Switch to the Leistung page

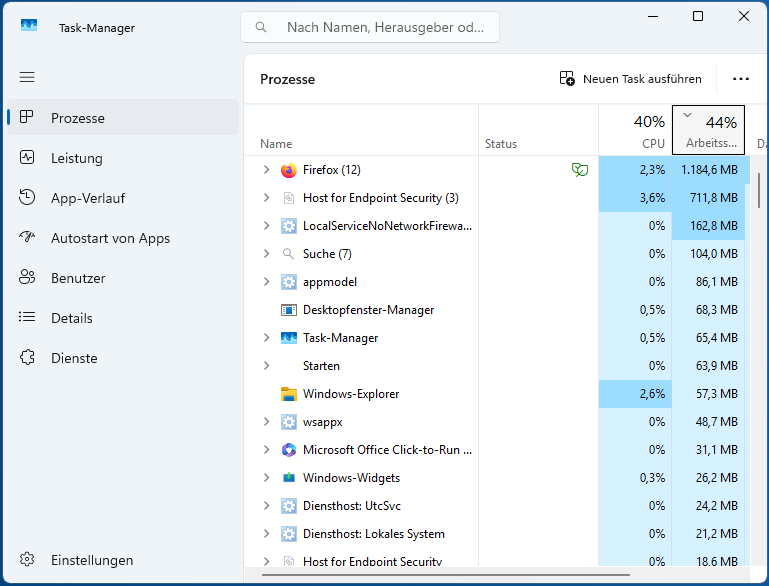click(x=123, y=157)
